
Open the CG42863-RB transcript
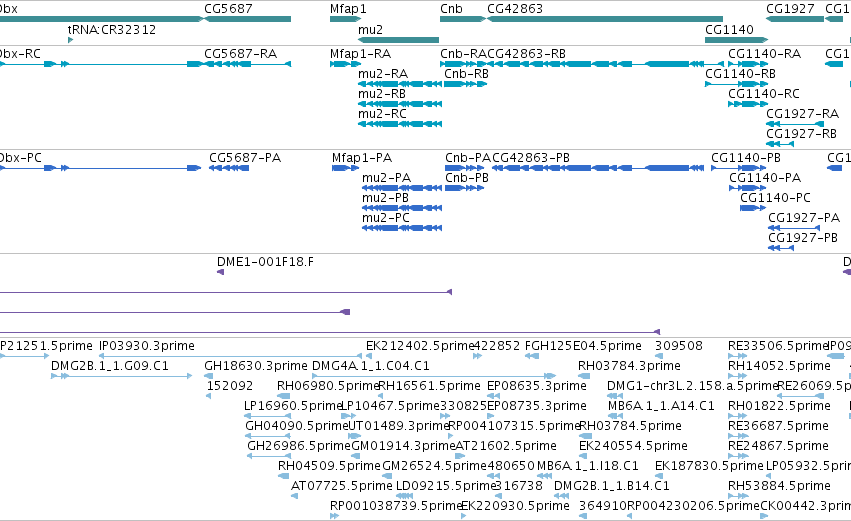point(605,64)
